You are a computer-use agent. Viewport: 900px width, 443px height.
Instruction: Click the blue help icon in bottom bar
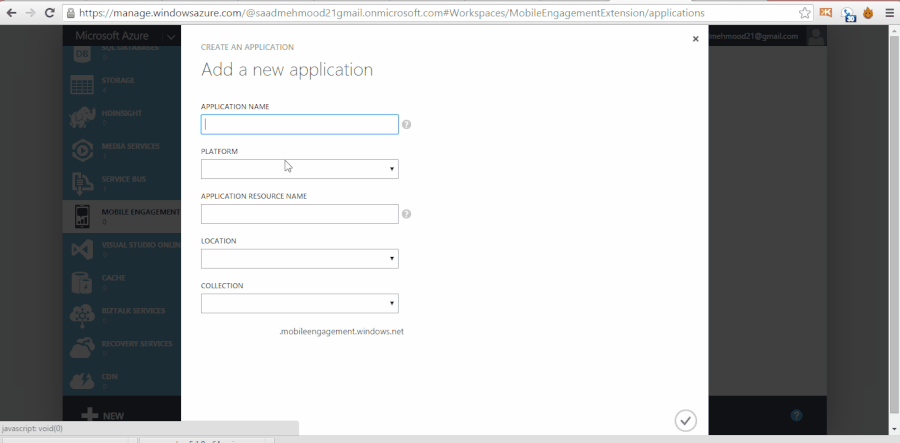(796, 415)
